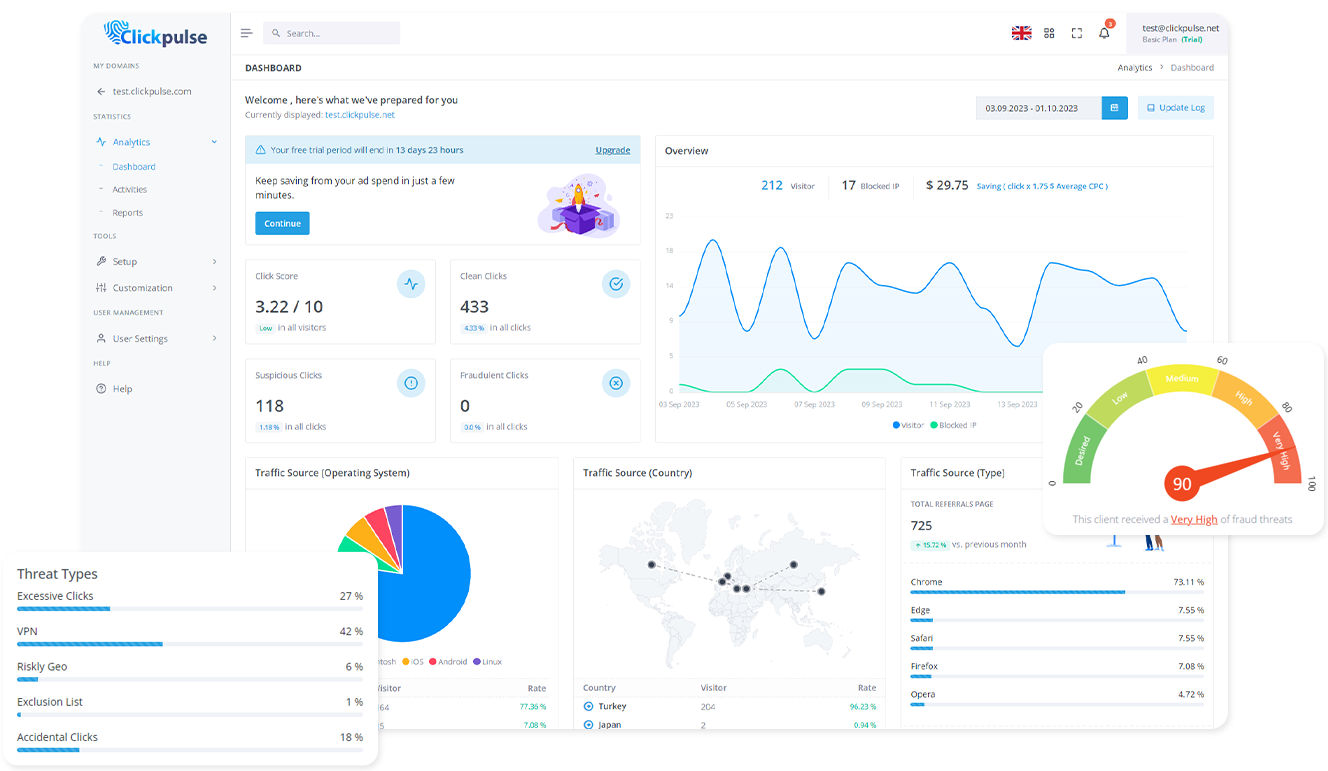This screenshot has width=1328, height=771.
Task: Toggle the iOS legend entry
Action: (413, 661)
